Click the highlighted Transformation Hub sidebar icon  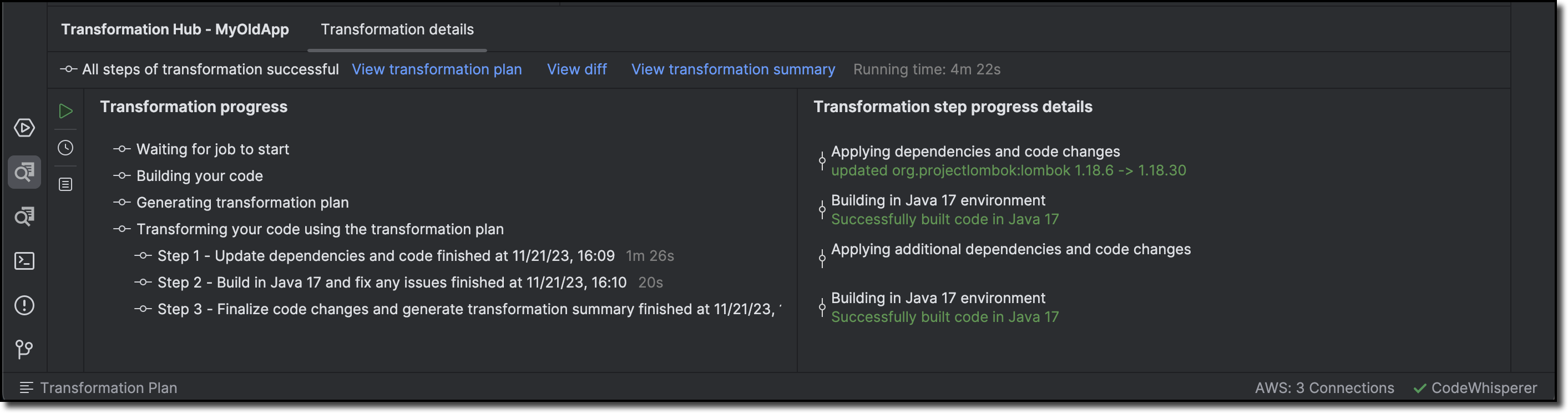24,173
